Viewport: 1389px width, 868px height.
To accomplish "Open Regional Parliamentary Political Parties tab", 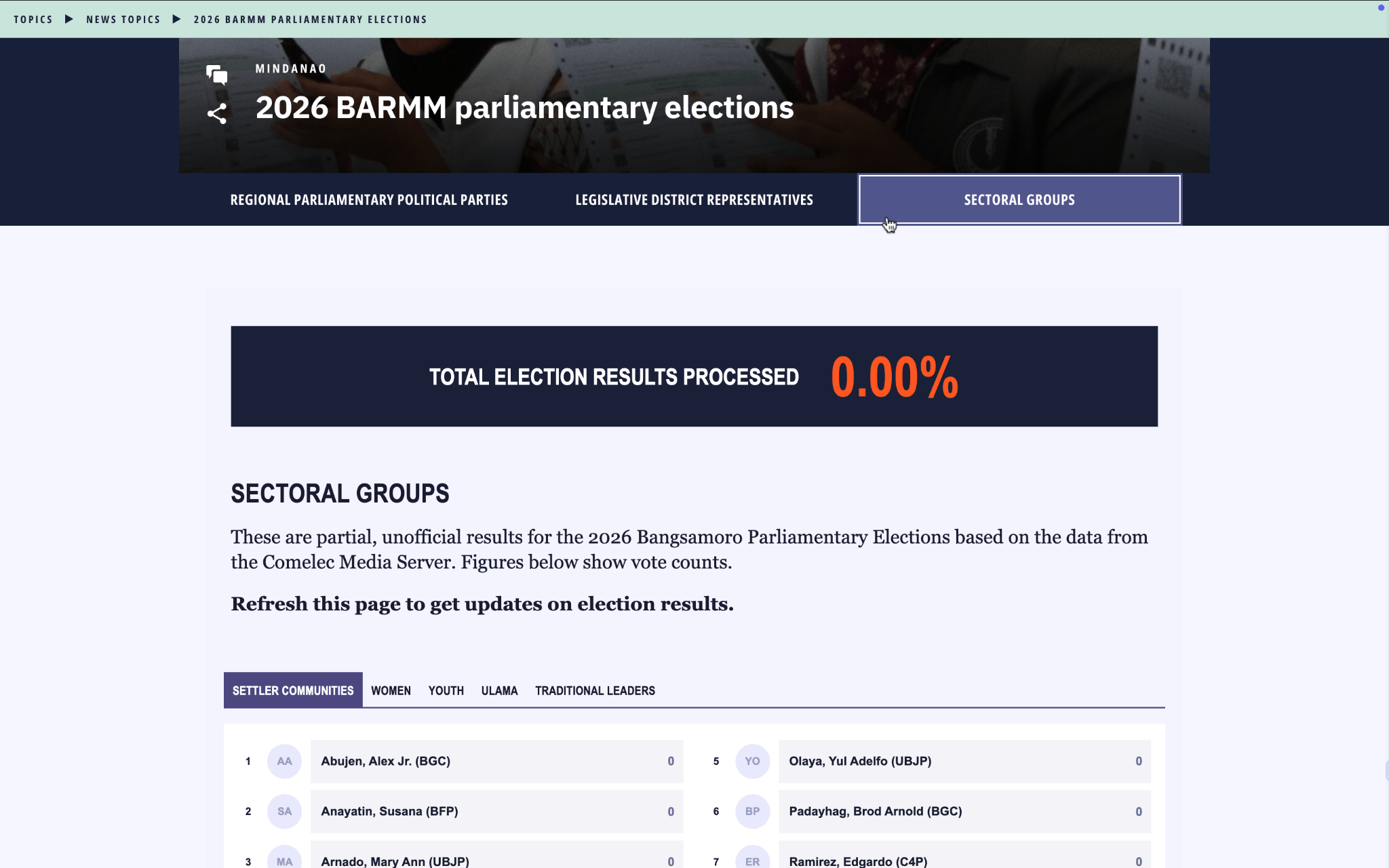I will pos(369,199).
